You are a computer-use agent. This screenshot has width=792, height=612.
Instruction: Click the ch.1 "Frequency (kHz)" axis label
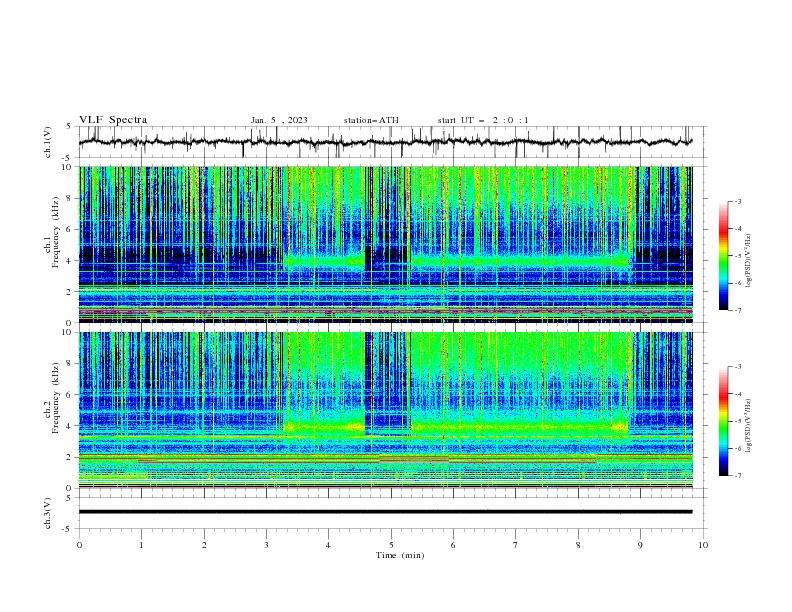(x=55, y=232)
